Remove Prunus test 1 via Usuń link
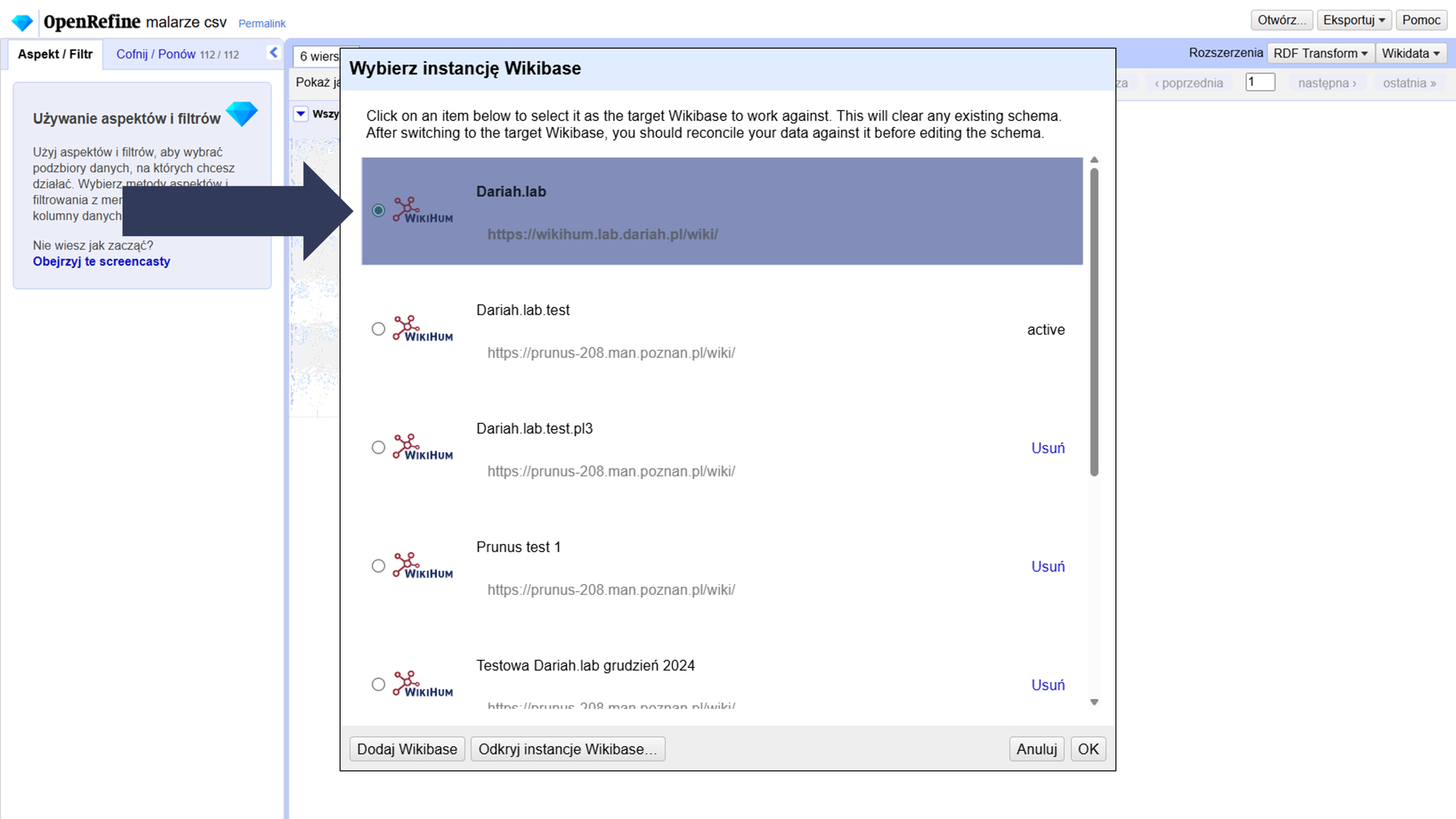This screenshot has width=1456, height=819. [x=1047, y=566]
